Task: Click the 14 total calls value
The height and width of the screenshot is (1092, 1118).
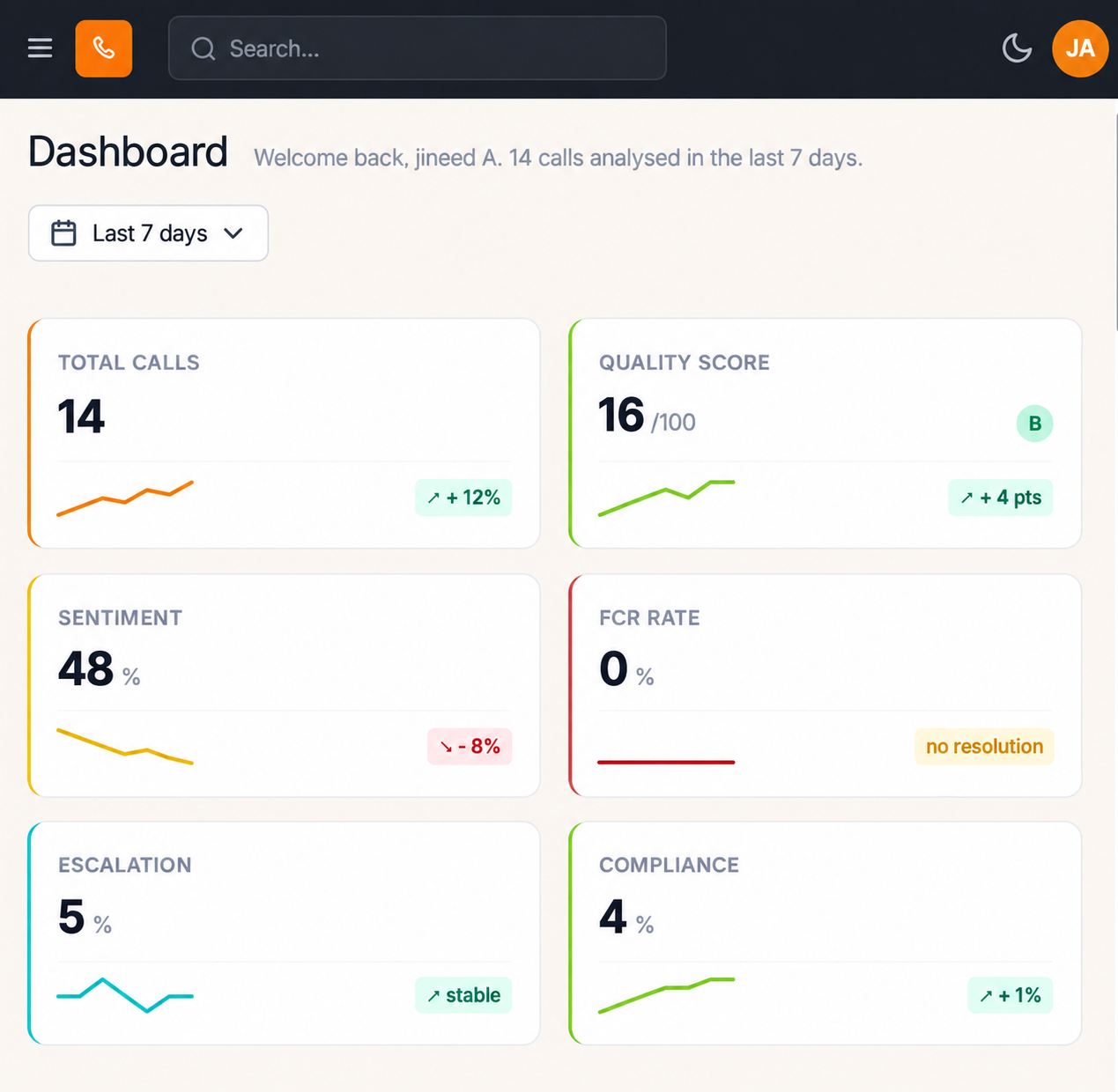Action: coord(81,417)
